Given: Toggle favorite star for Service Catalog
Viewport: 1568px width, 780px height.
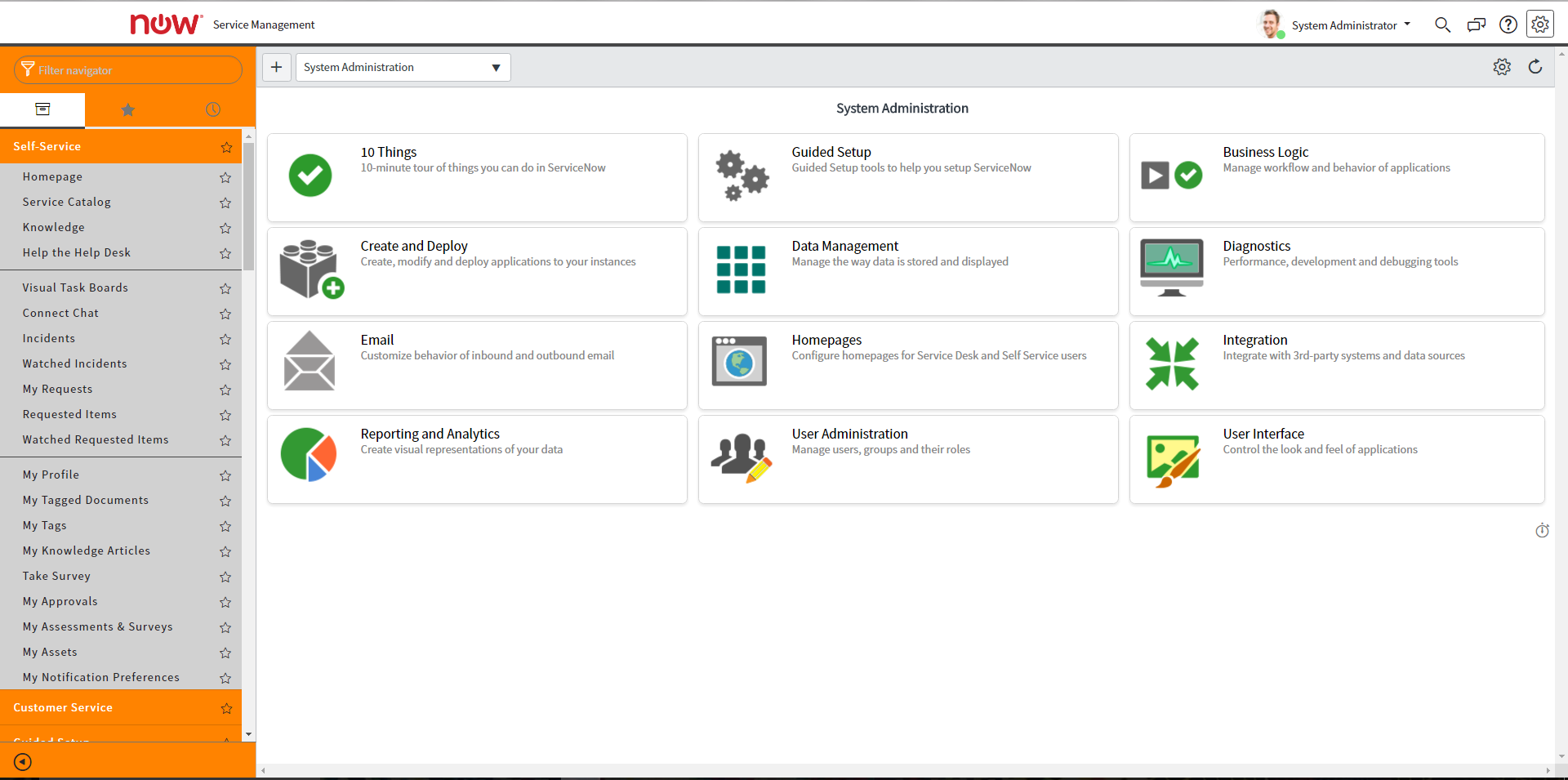Looking at the screenshot, I should coord(225,203).
